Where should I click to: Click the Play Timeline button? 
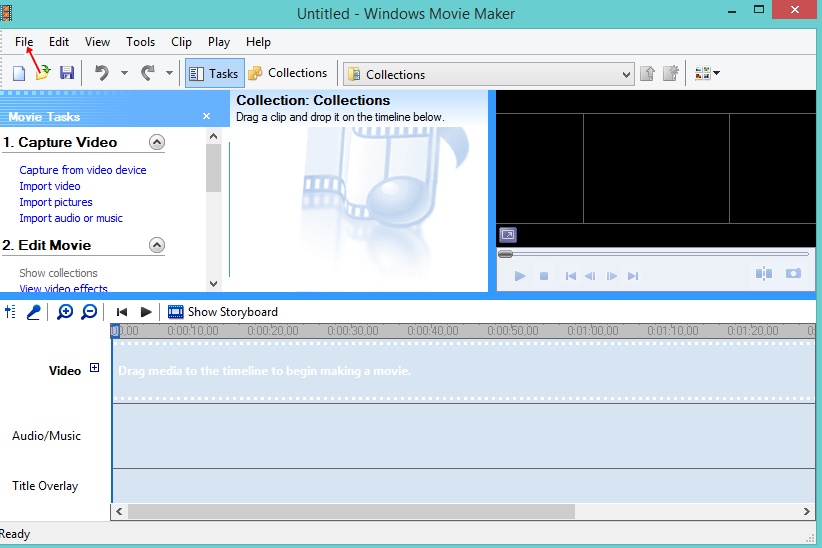tap(146, 312)
